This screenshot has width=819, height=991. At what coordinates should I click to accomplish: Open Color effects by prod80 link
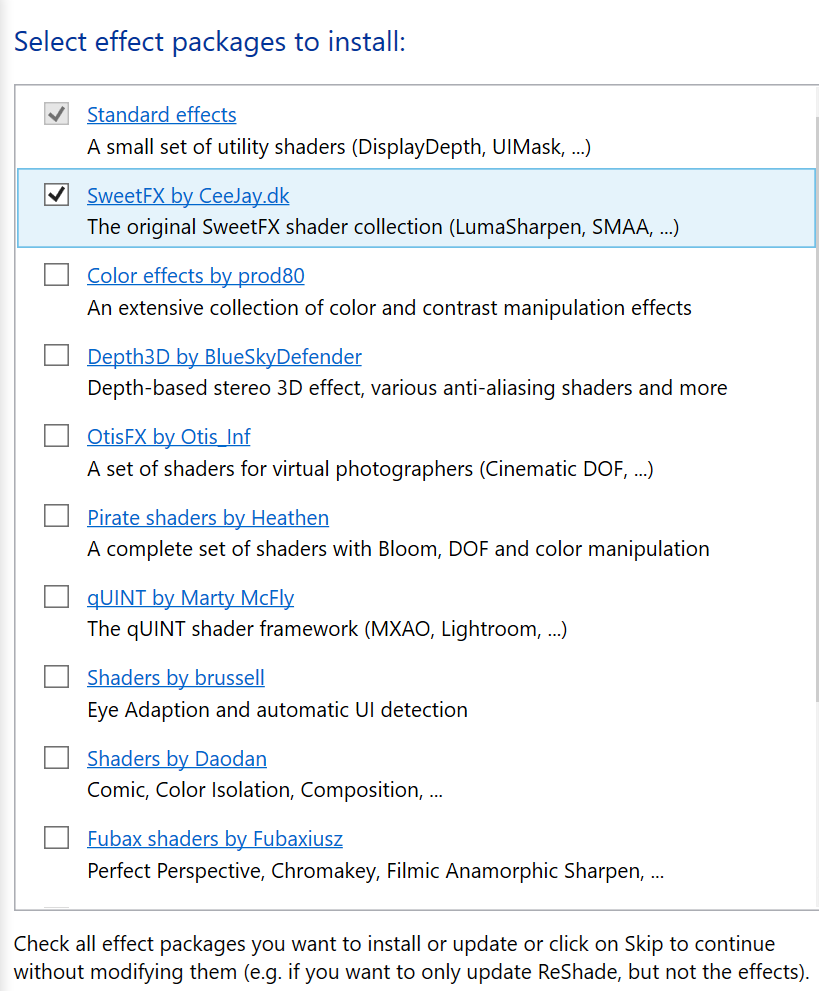pyautogui.click(x=196, y=276)
